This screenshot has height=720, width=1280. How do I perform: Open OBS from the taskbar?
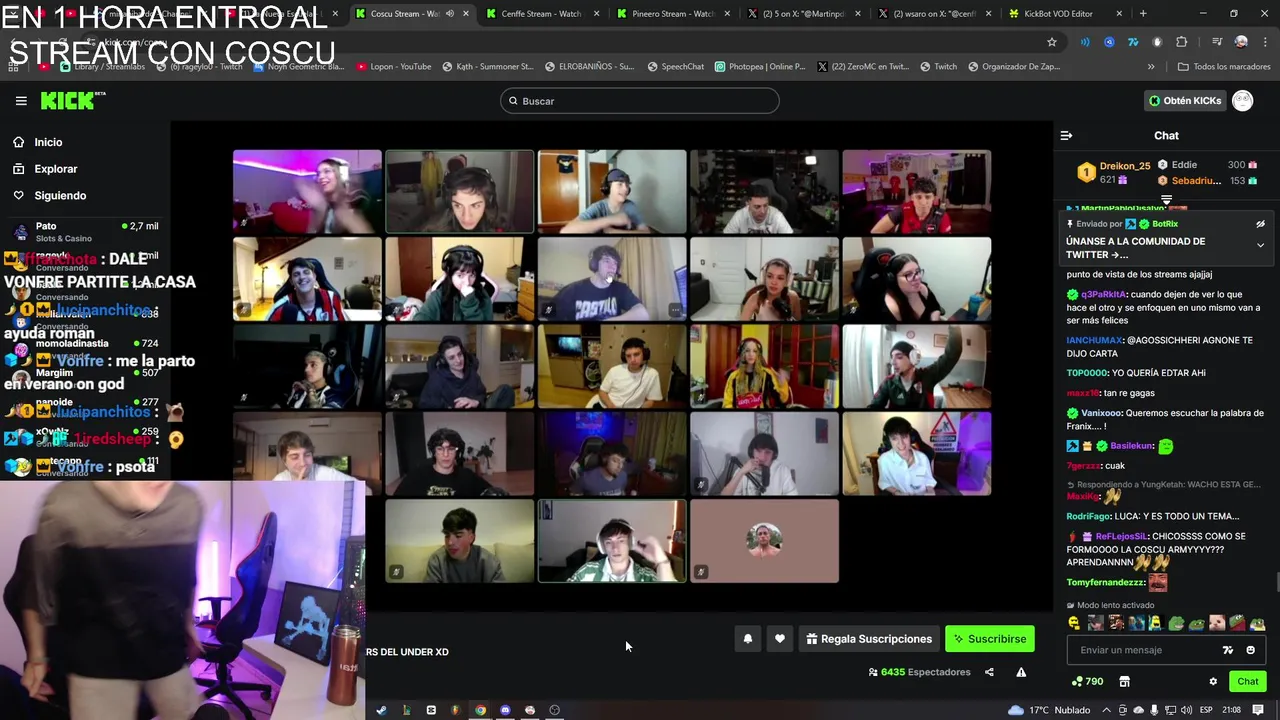pyautogui.click(x=555, y=710)
